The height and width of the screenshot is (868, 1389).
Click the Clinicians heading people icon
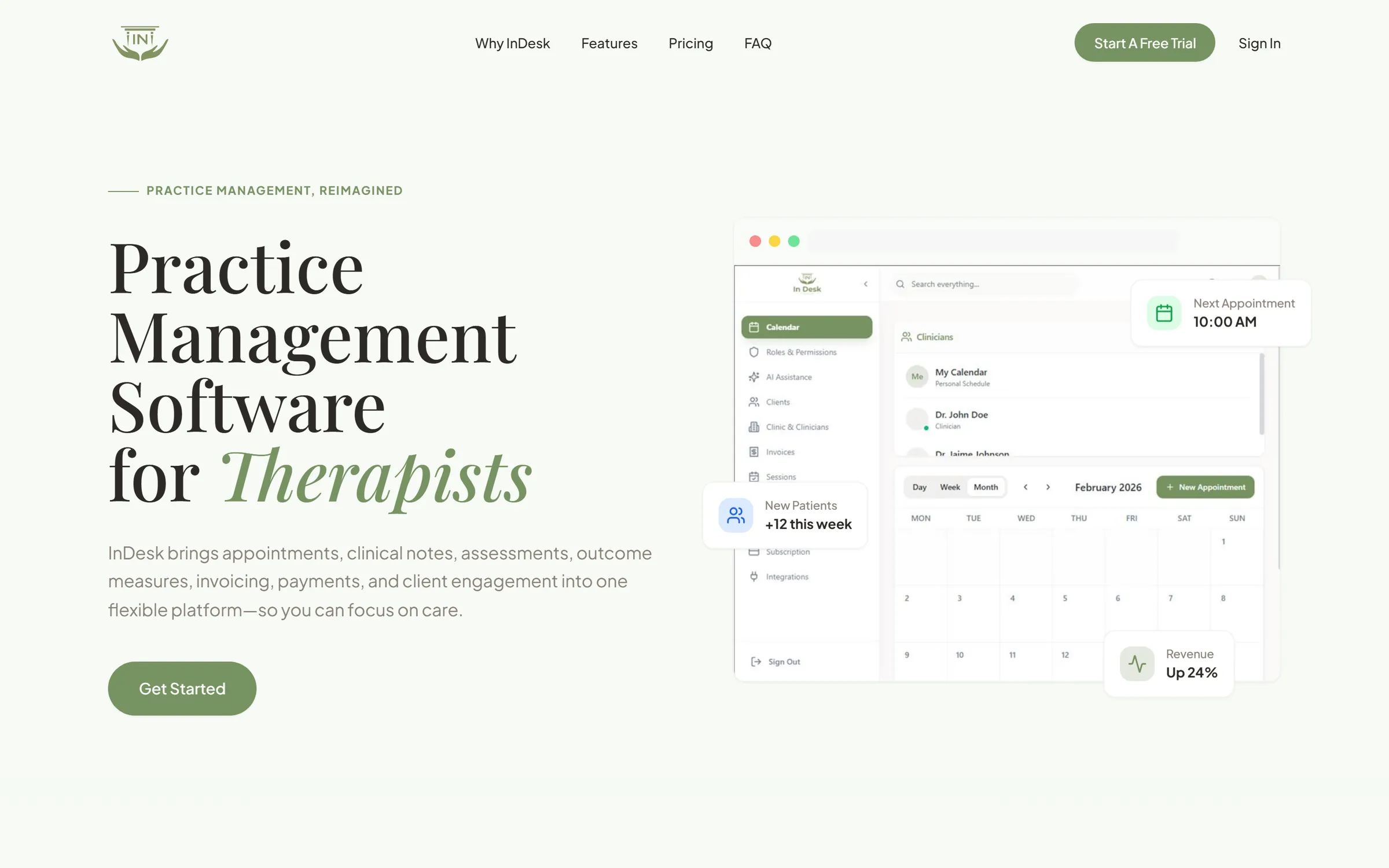pos(906,337)
